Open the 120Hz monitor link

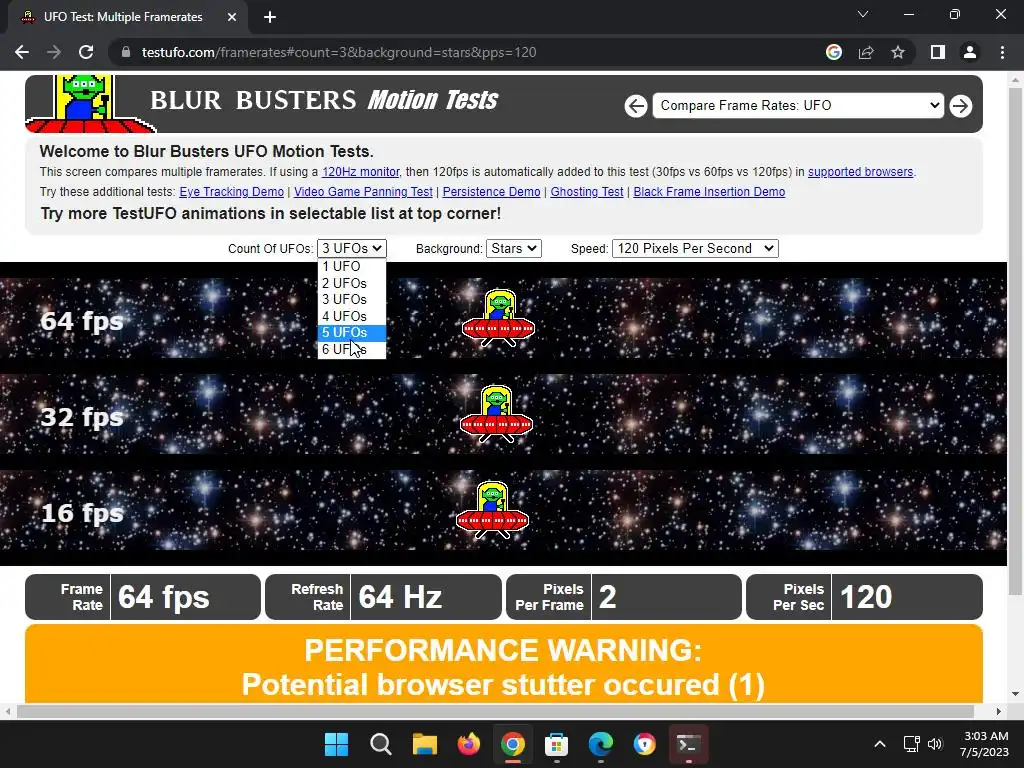coord(360,172)
